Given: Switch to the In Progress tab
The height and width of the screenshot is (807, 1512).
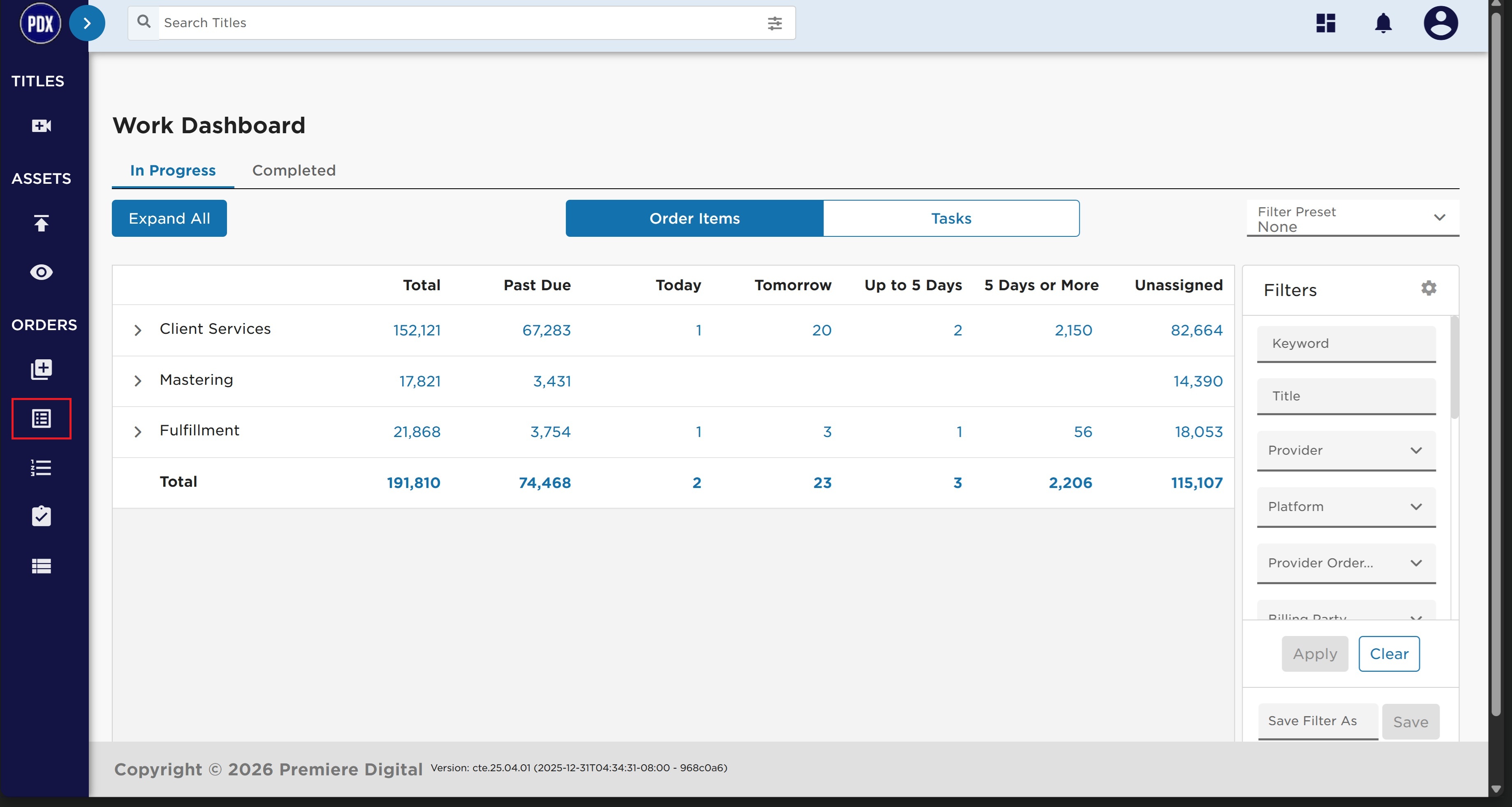Looking at the screenshot, I should [173, 170].
